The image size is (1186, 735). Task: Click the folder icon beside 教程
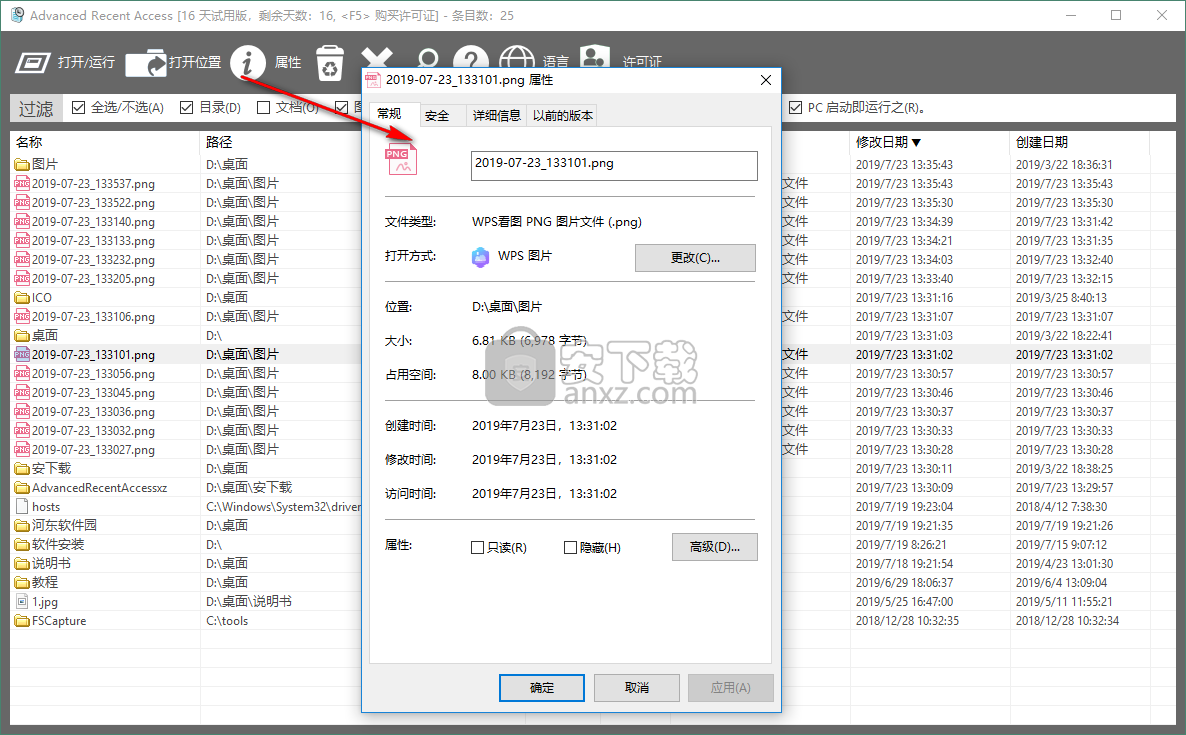coord(22,582)
